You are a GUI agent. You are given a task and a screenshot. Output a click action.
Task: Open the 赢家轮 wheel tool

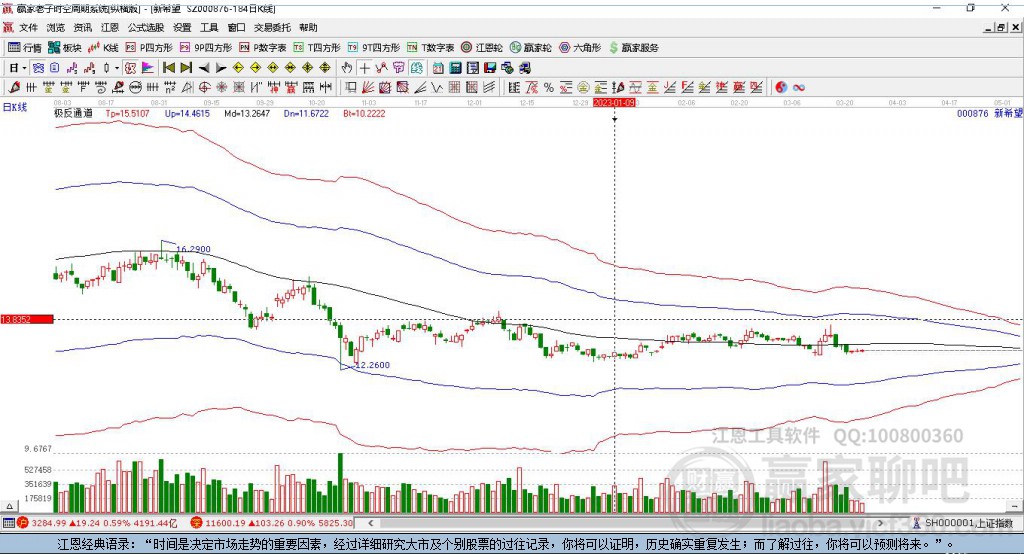530,48
